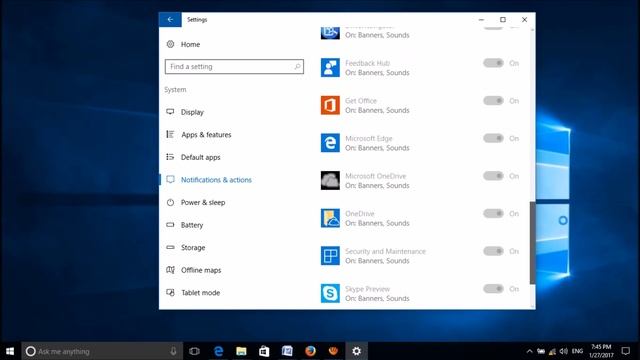Click the Power & sleep icon
The height and width of the screenshot is (360, 640).
pos(170,202)
